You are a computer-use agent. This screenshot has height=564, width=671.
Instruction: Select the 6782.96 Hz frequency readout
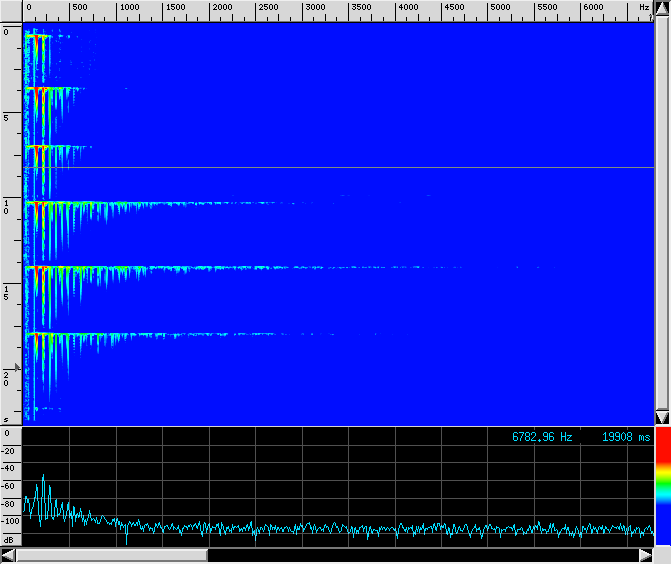[x=542, y=437]
